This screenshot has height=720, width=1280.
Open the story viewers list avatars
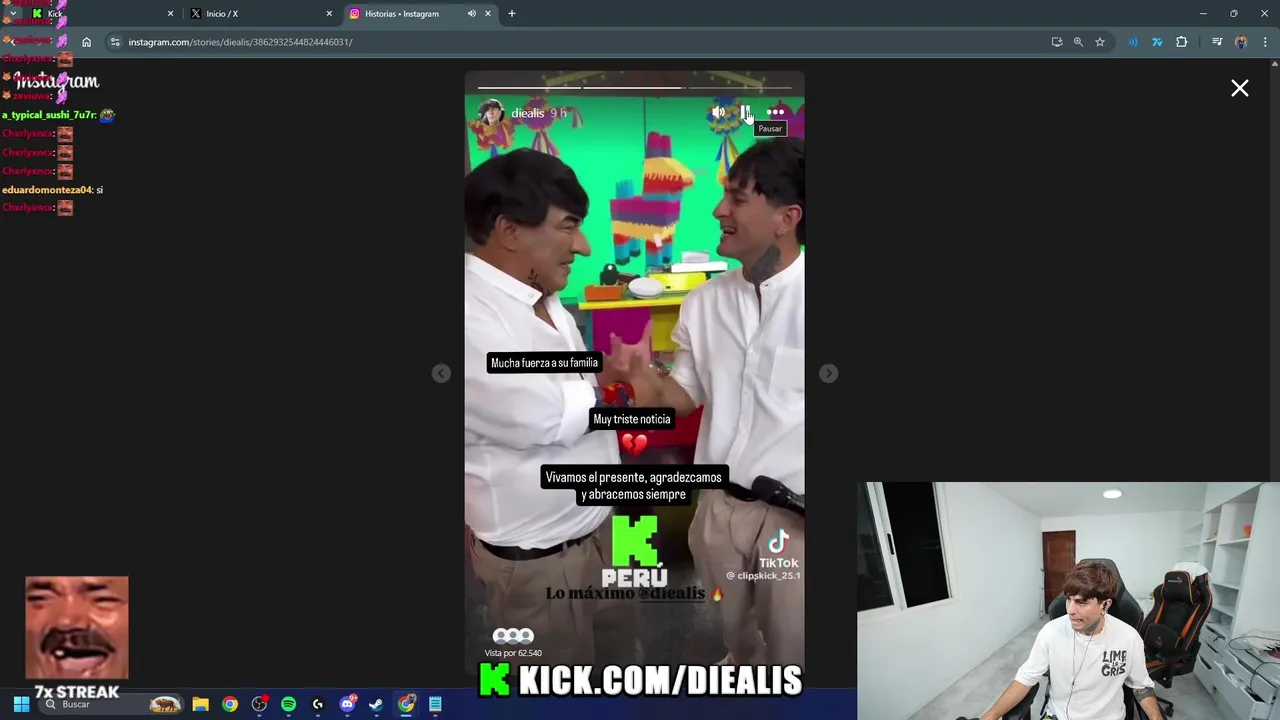(513, 636)
